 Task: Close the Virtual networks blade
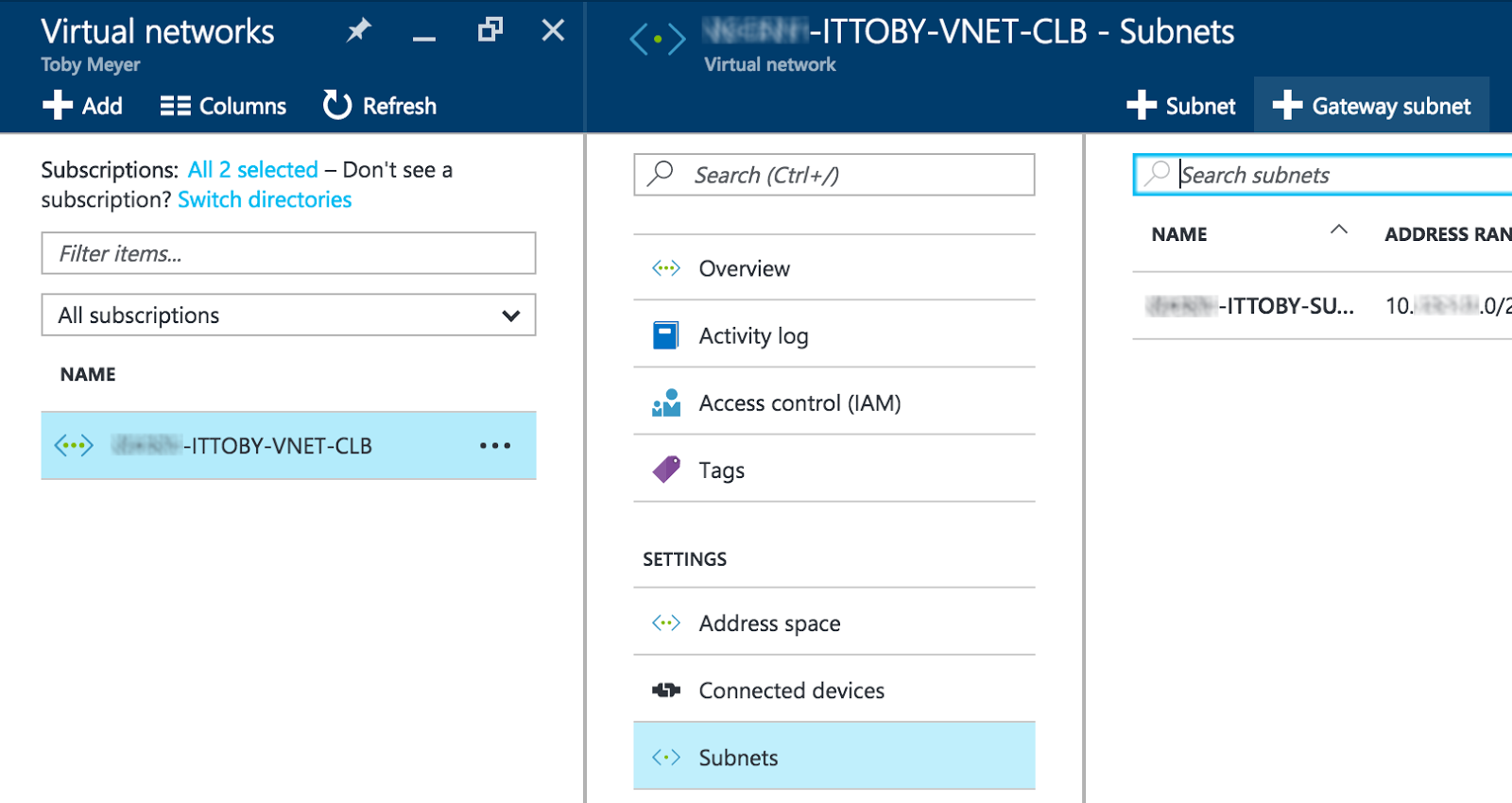(554, 30)
